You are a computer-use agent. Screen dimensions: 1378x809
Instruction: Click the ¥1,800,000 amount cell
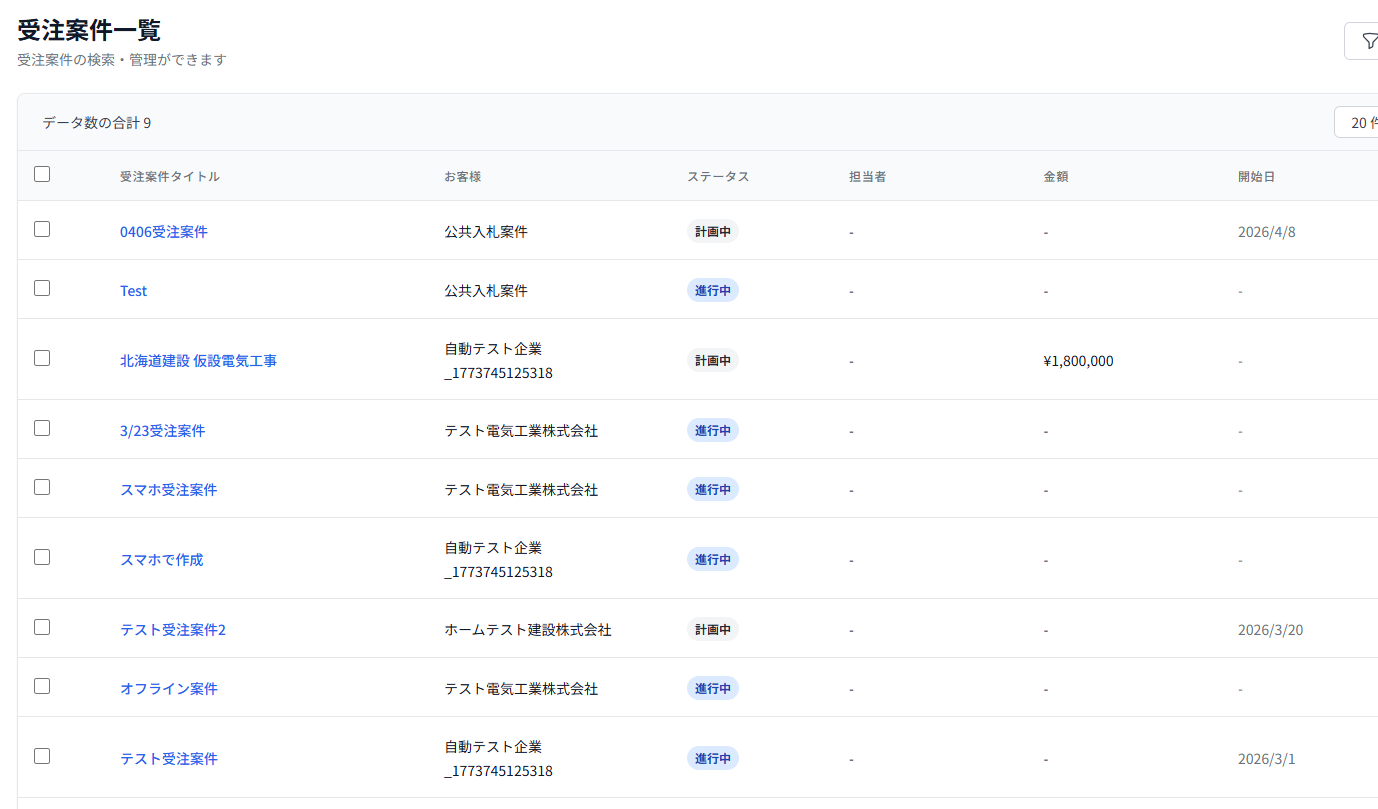[1078, 361]
